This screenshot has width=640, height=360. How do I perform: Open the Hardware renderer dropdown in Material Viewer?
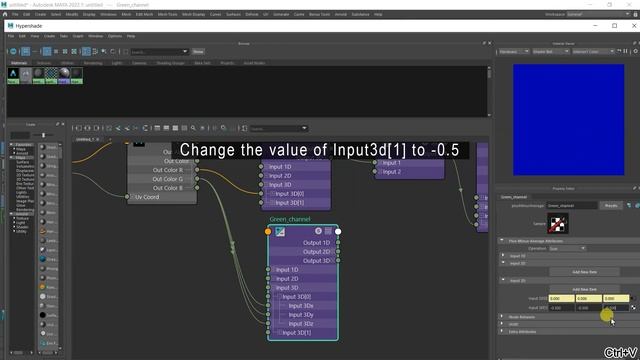pyautogui.click(x=514, y=51)
